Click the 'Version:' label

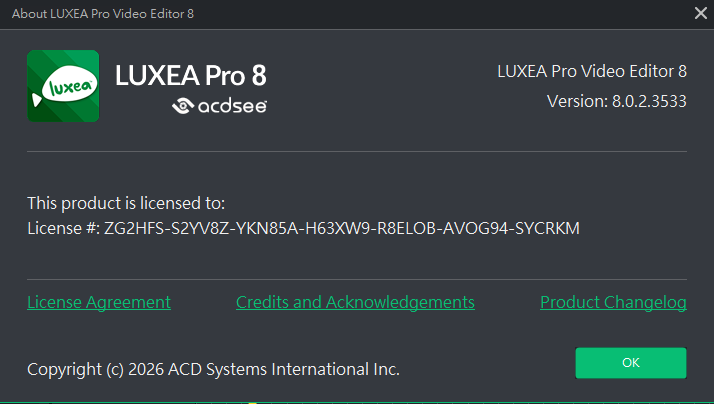click(577, 101)
